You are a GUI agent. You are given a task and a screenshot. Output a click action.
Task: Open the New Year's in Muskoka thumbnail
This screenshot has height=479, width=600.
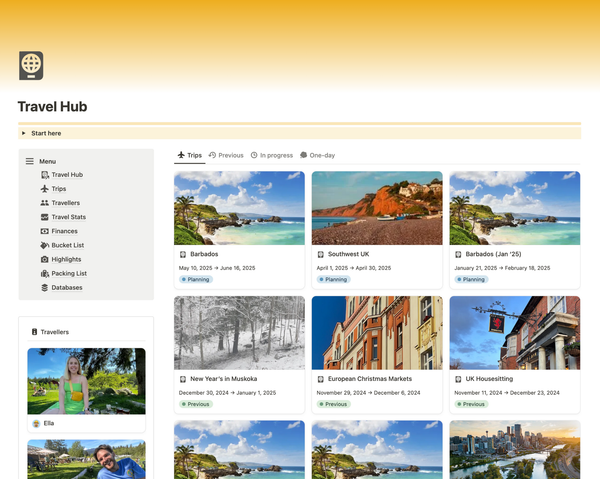point(239,332)
